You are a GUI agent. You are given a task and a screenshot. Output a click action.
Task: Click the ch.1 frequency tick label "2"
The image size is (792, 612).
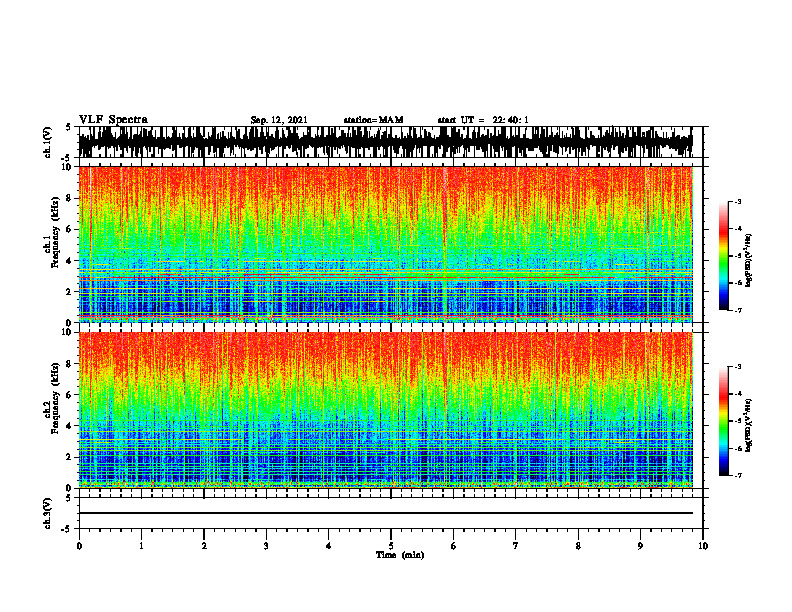pyautogui.click(x=71, y=291)
